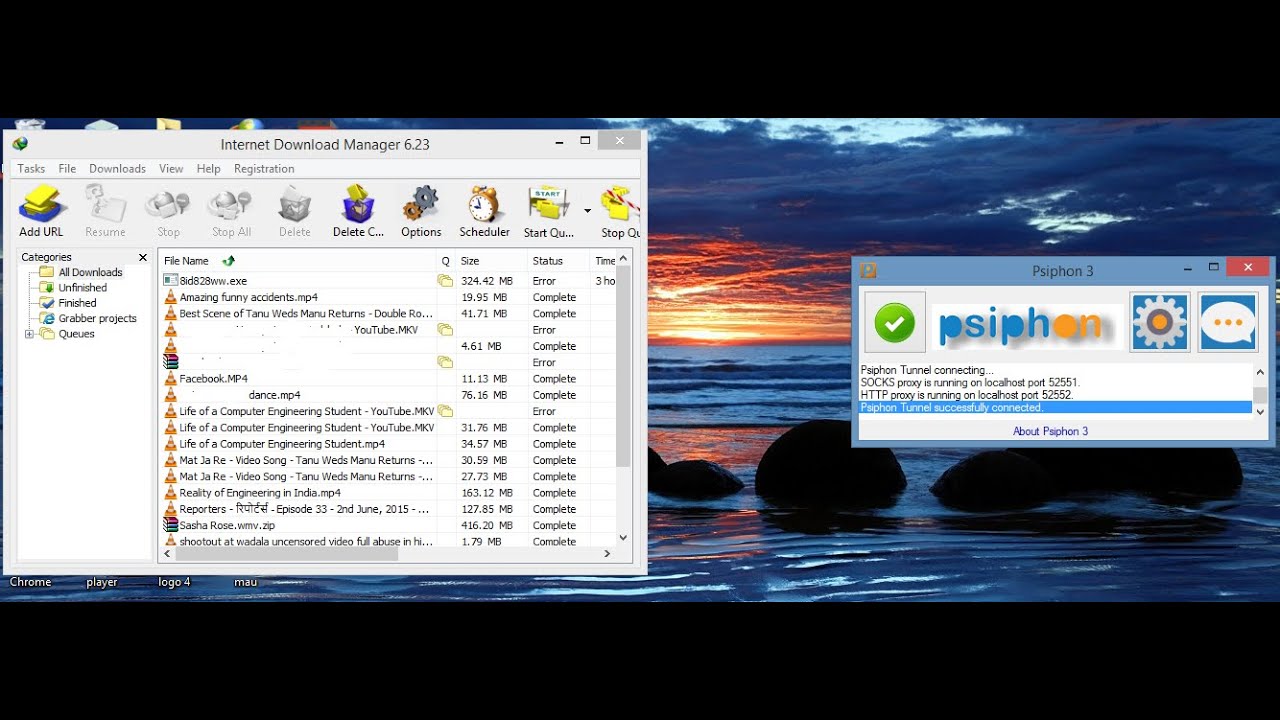Select the Queues folder
1280x720 pixels.
[x=76, y=334]
